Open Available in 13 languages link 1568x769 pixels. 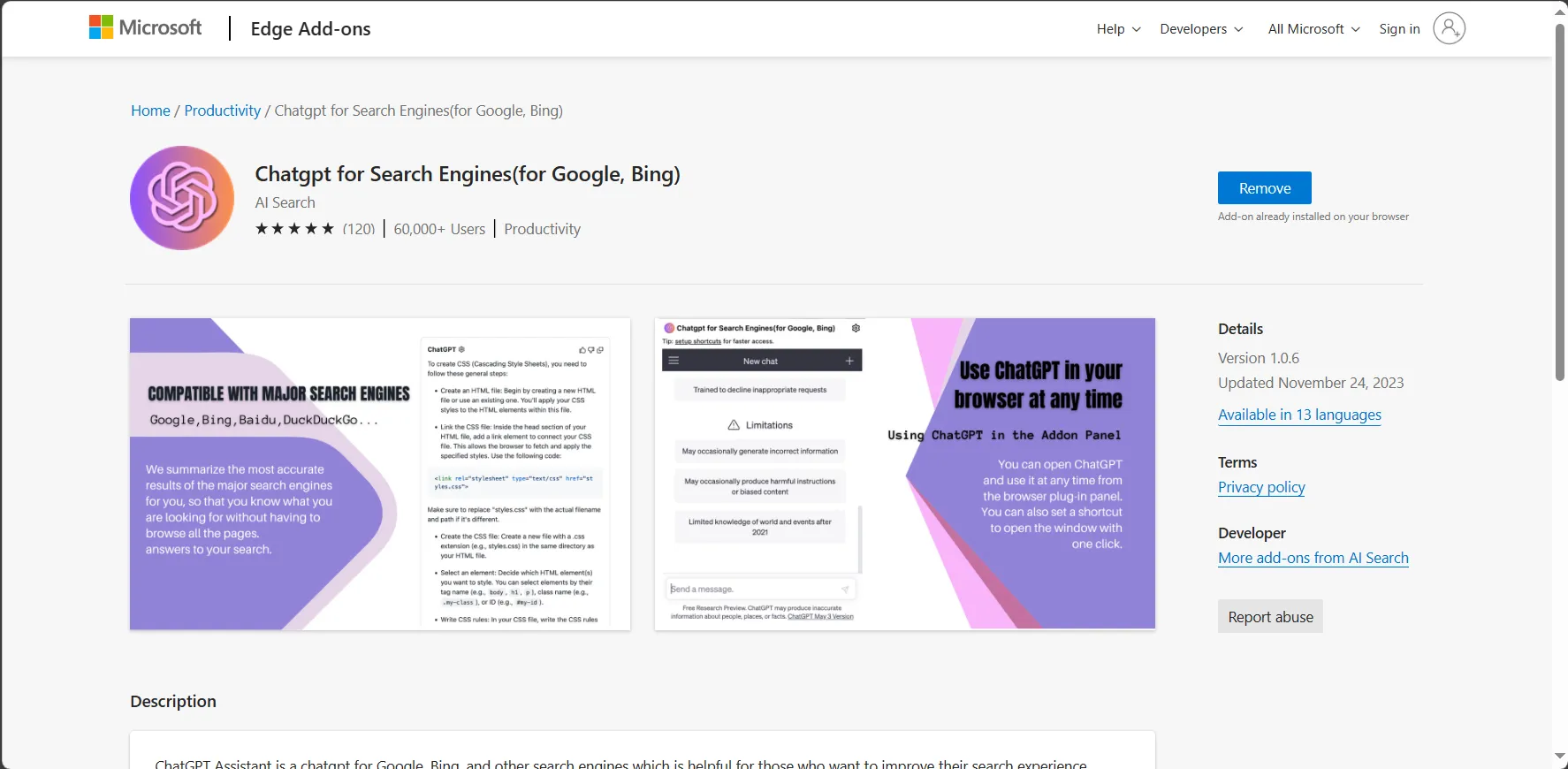coord(1299,415)
